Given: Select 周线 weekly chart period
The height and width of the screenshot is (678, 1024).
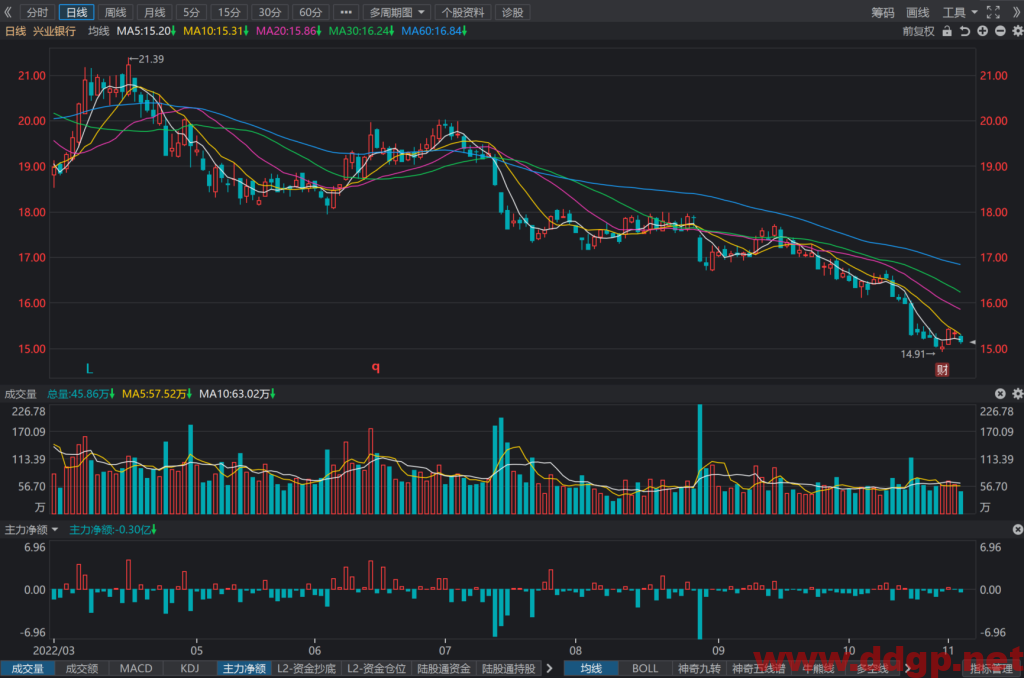Looking at the screenshot, I should pyautogui.click(x=116, y=12).
